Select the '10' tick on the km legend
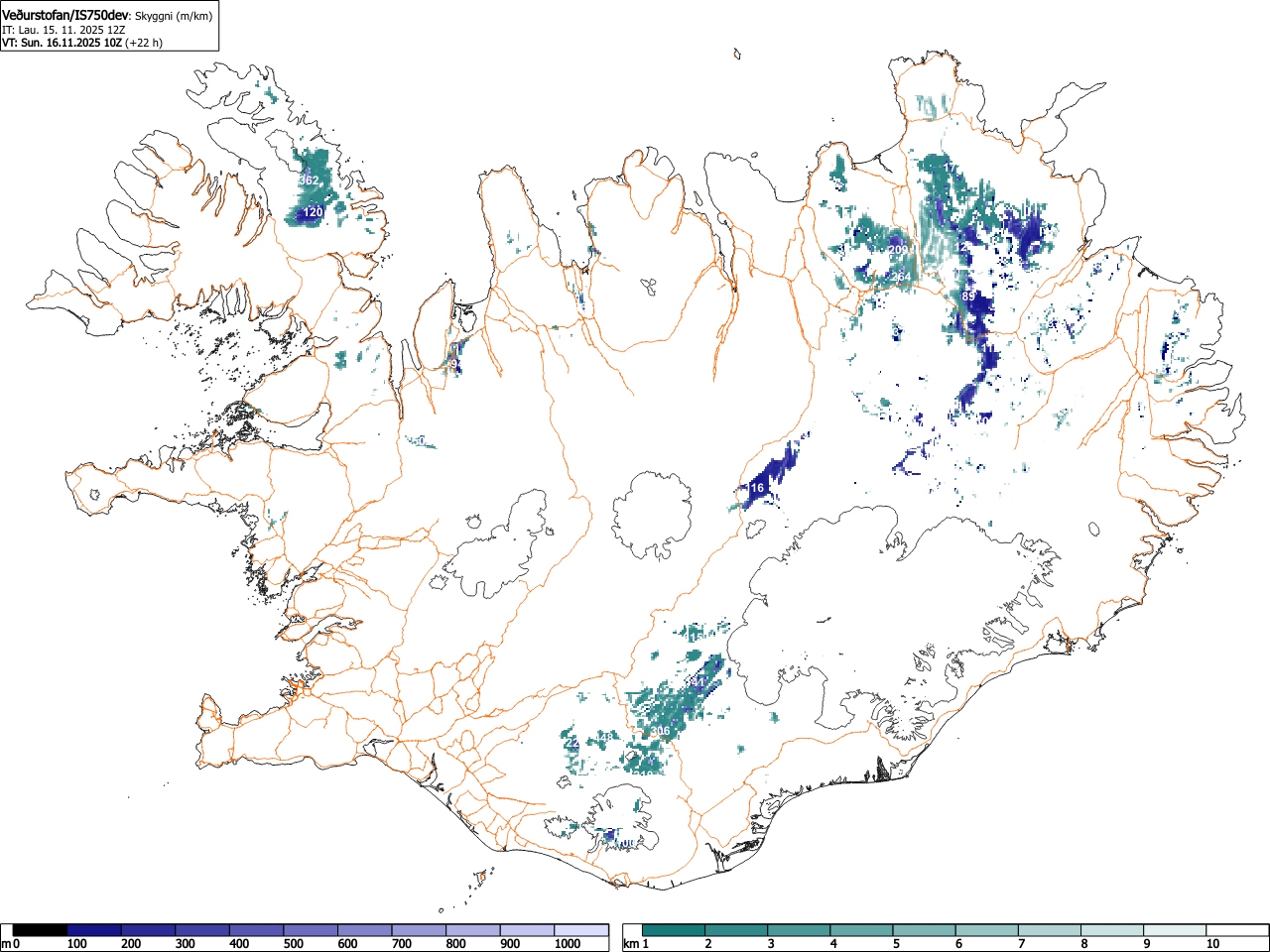This screenshot has width=1270, height=952. coord(1212,944)
